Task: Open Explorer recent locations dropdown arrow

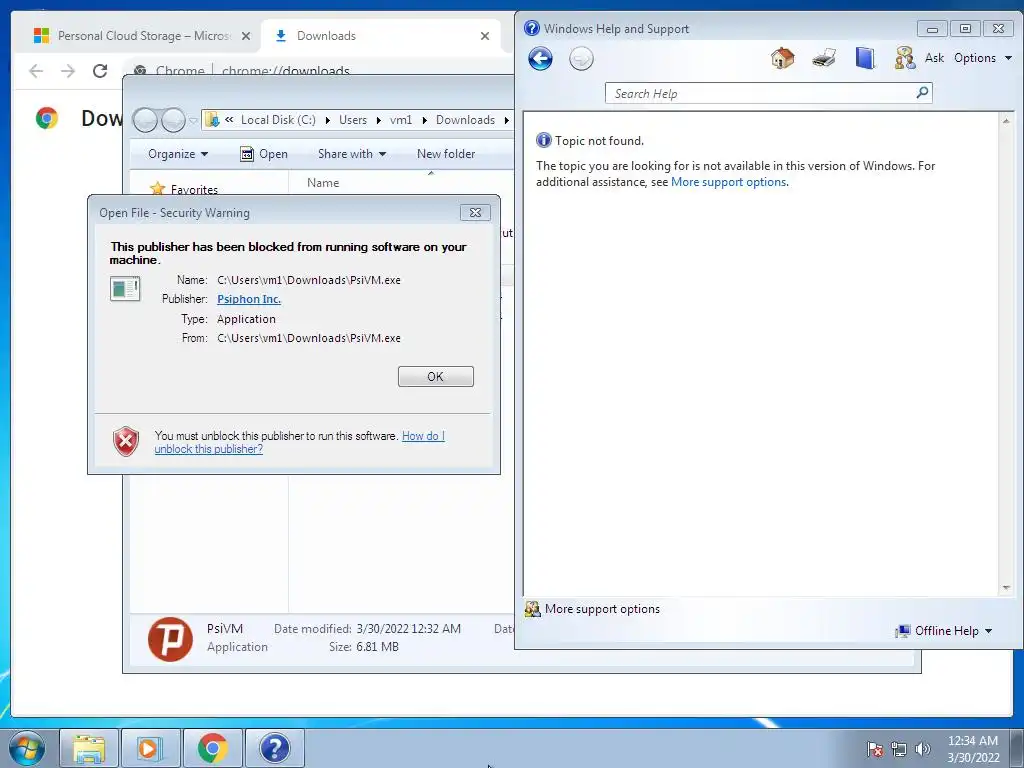Action: (193, 121)
